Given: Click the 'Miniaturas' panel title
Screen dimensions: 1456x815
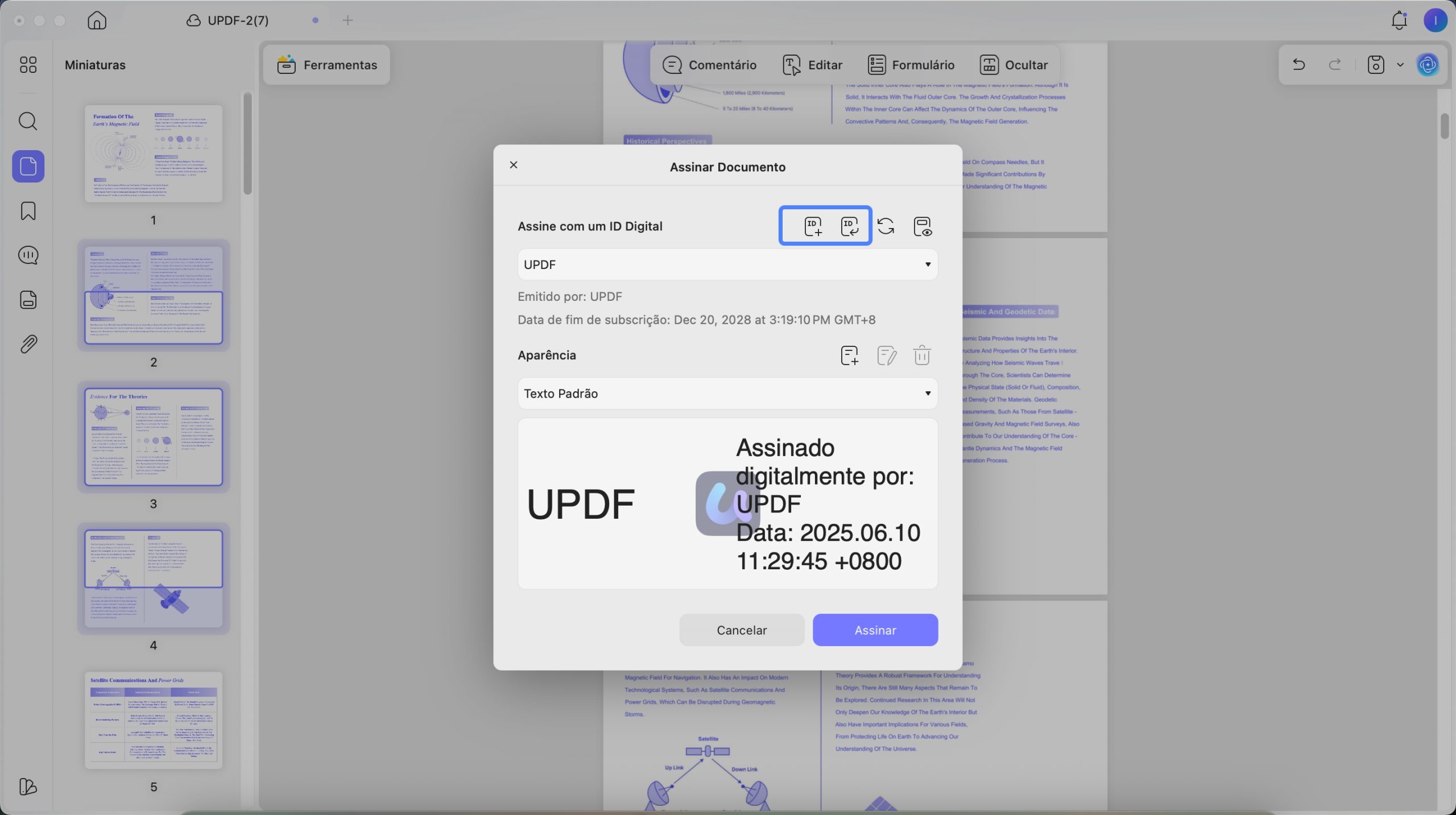Looking at the screenshot, I should pos(95,65).
